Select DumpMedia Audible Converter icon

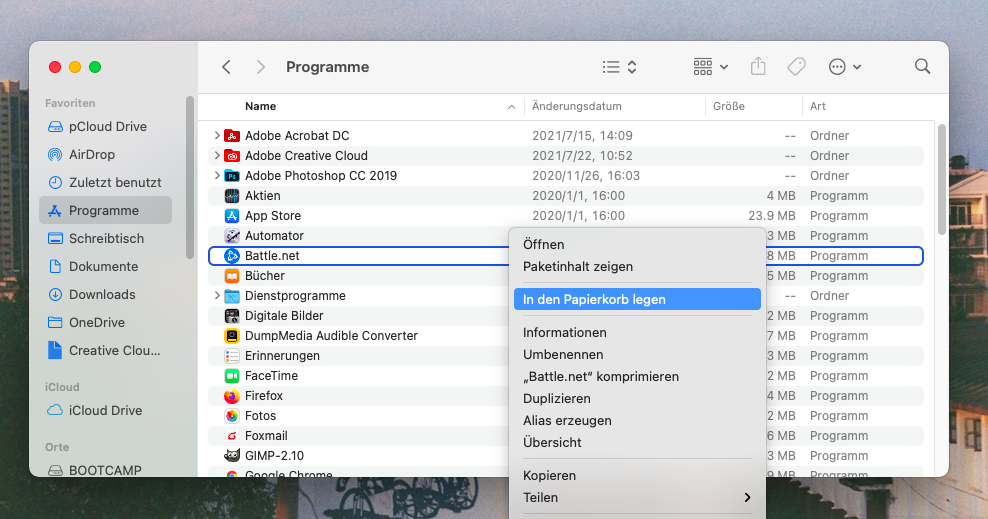(x=232, y=336)
